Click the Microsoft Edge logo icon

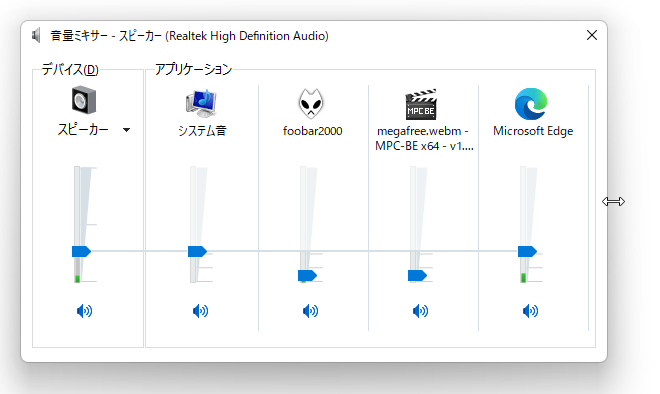[531, 104]
